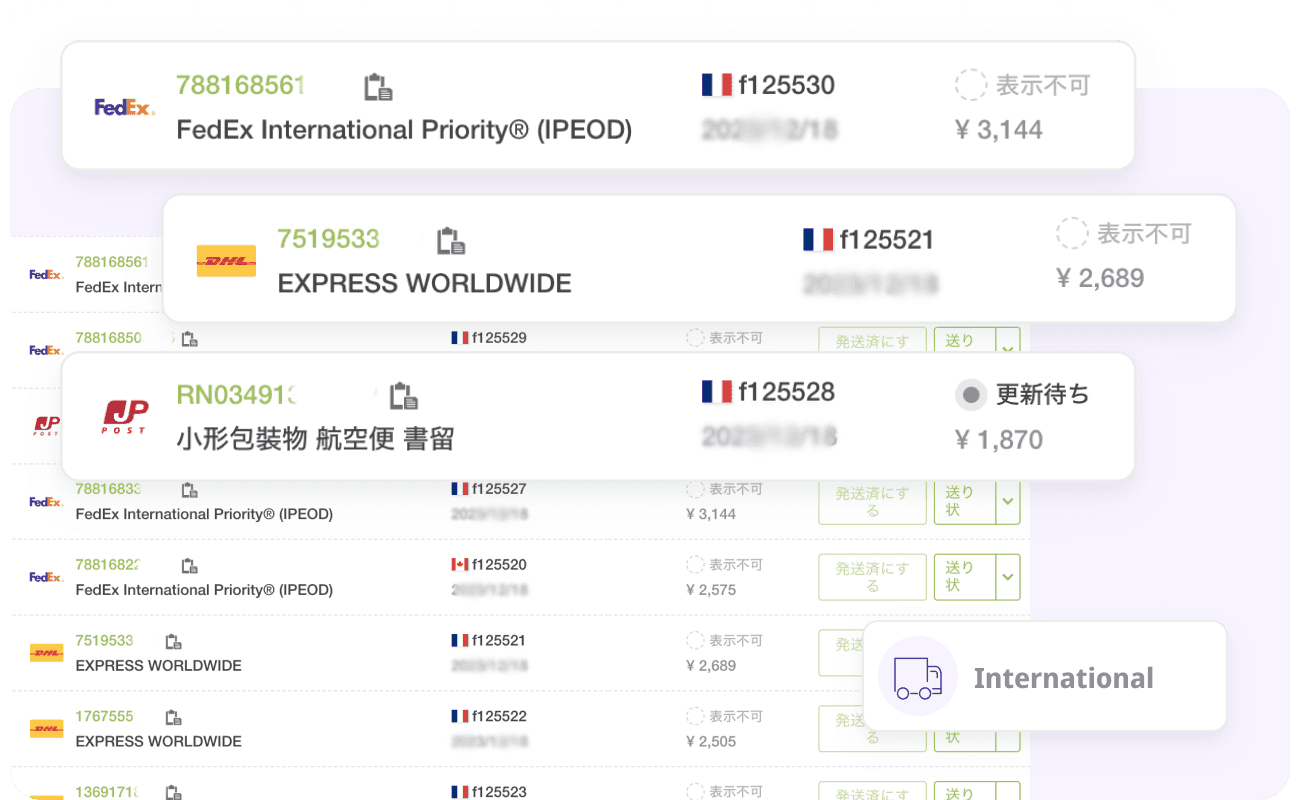Click the clipboard icon beside RN034913
Screen dimensions: 1297x800
coord(405,396)
